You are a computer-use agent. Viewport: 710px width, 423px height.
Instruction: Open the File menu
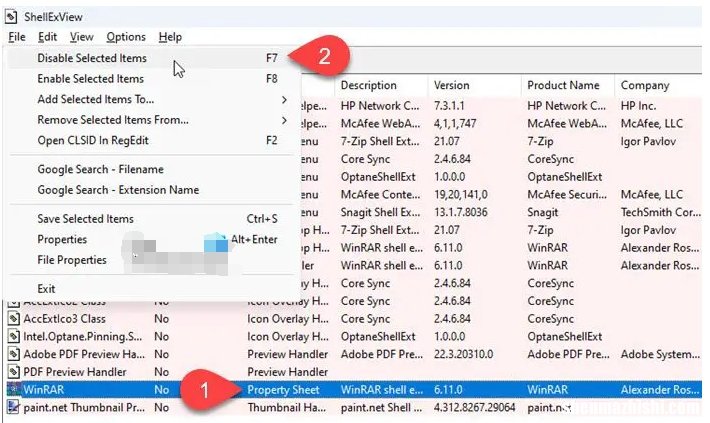point(17,37)
